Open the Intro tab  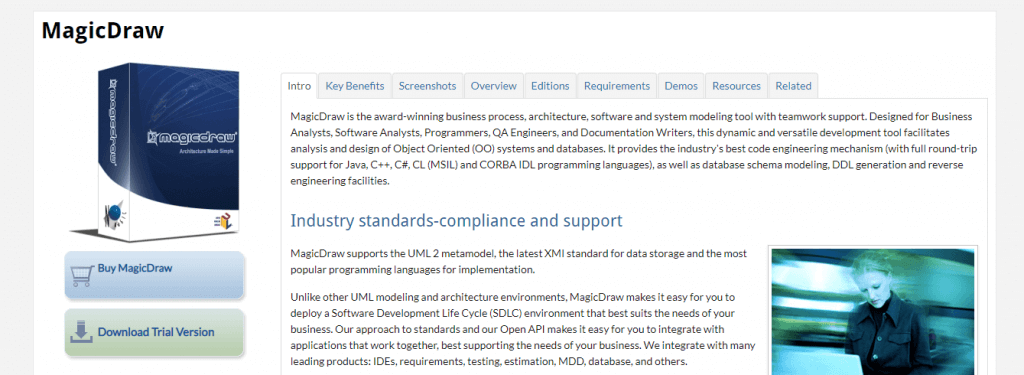tap(299, 86)
